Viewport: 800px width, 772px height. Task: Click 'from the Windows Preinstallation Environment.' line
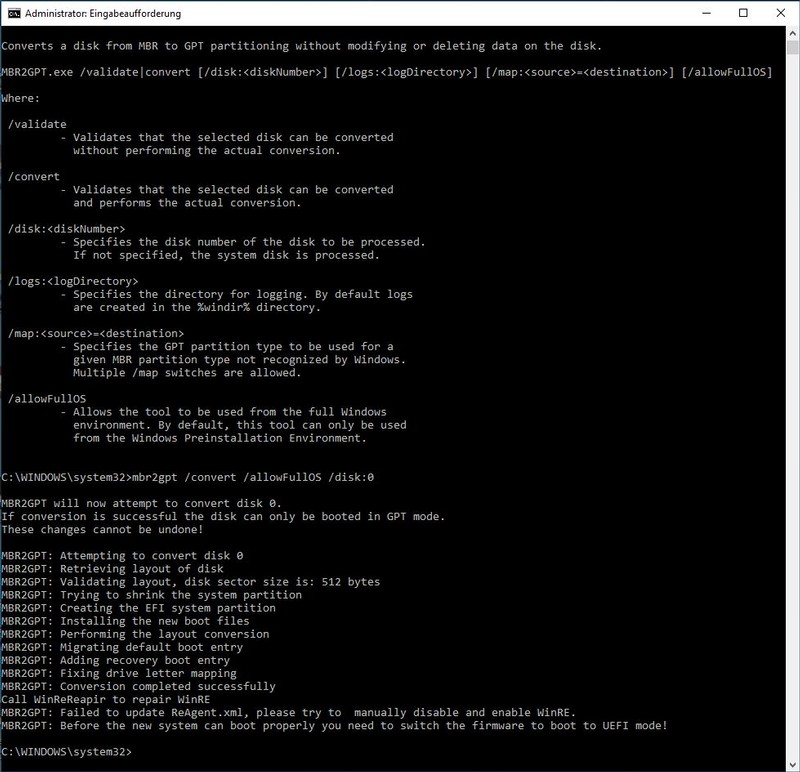click(219, 438)
